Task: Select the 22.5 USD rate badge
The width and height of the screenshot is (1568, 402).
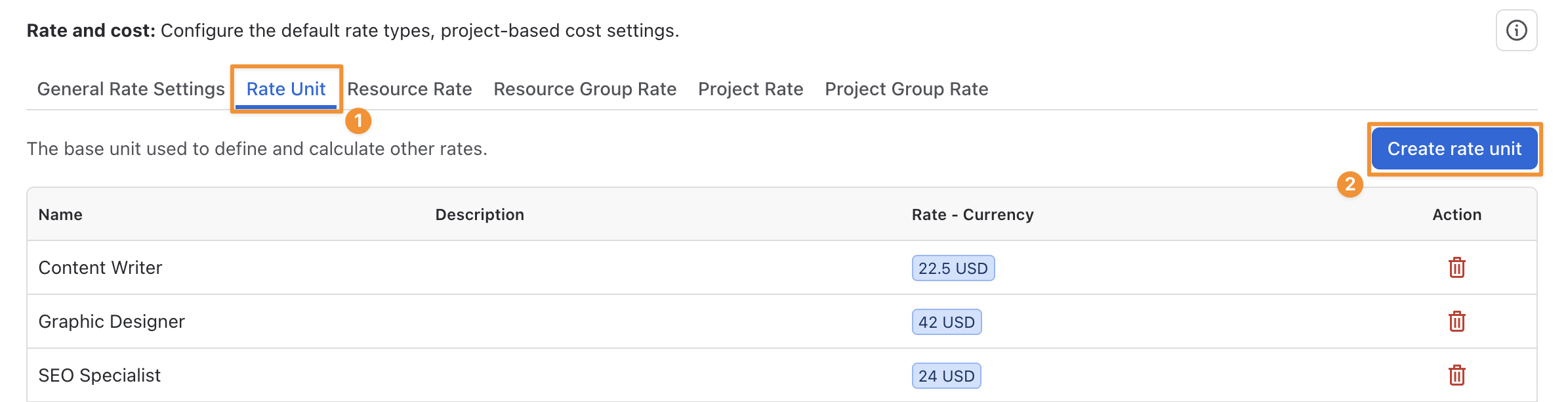Action: (953, 268)
